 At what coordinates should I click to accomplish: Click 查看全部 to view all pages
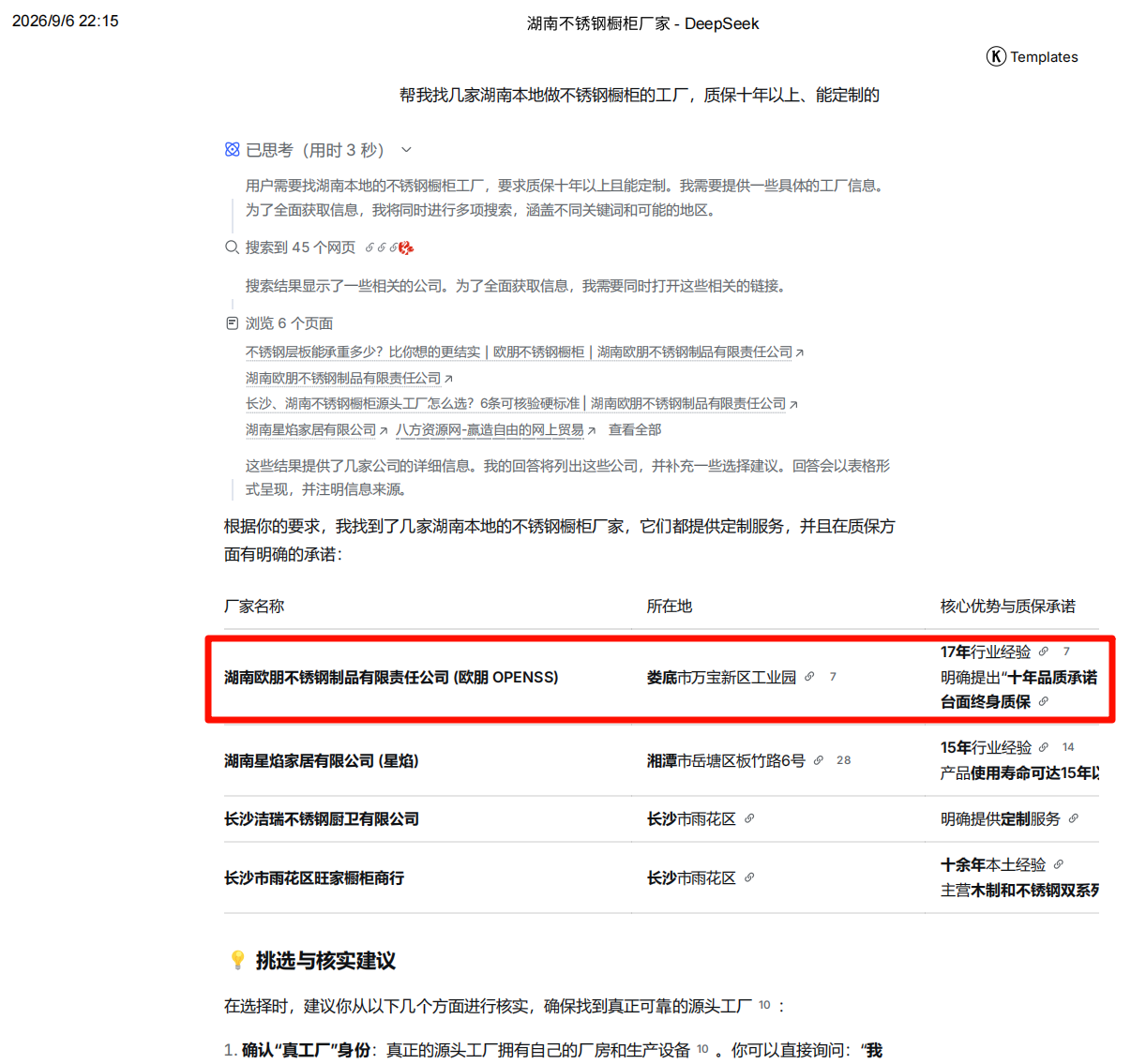tap(635, 429)
